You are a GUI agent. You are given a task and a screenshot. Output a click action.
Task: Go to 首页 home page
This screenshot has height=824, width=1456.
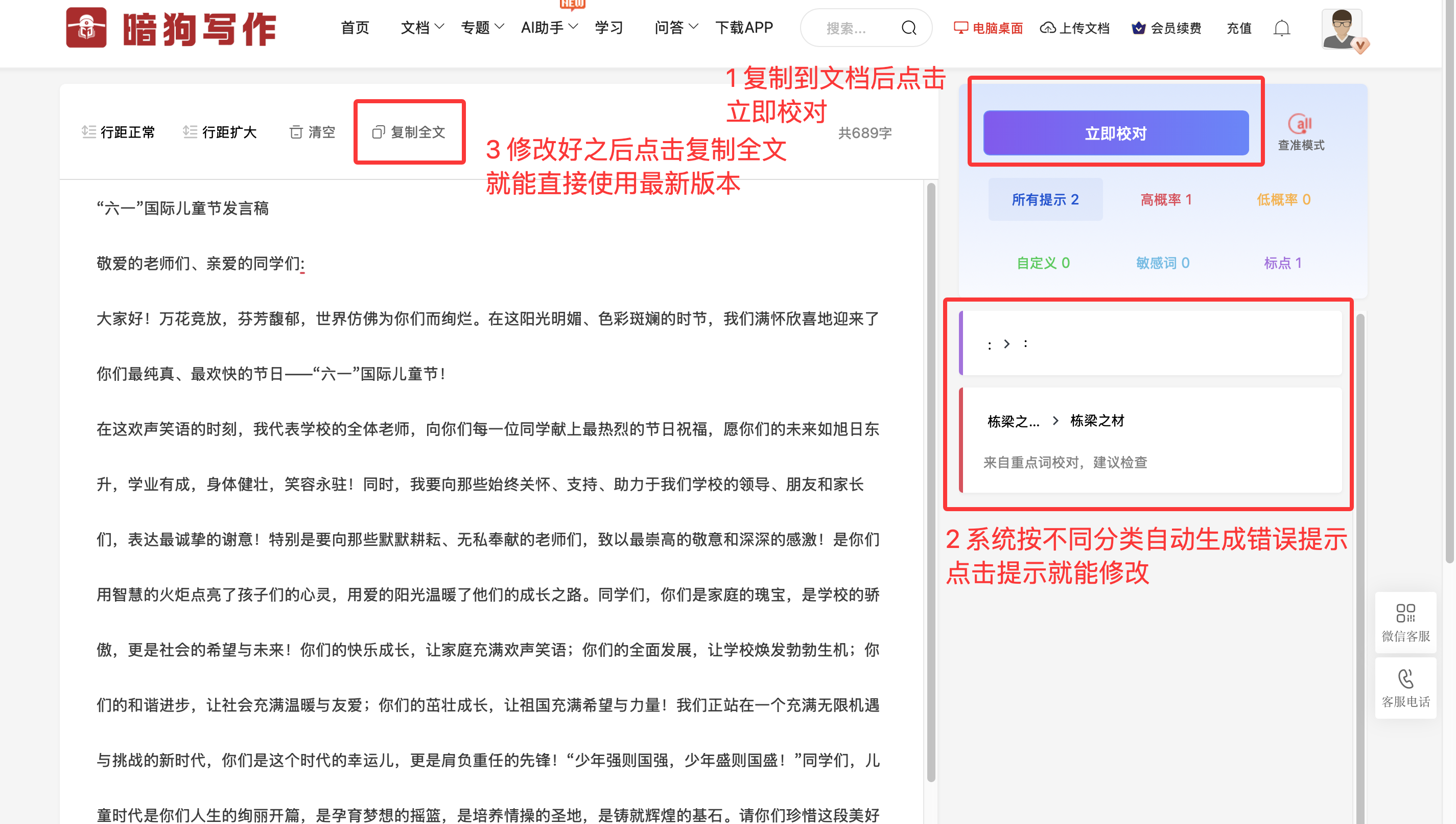click(355, 28)
